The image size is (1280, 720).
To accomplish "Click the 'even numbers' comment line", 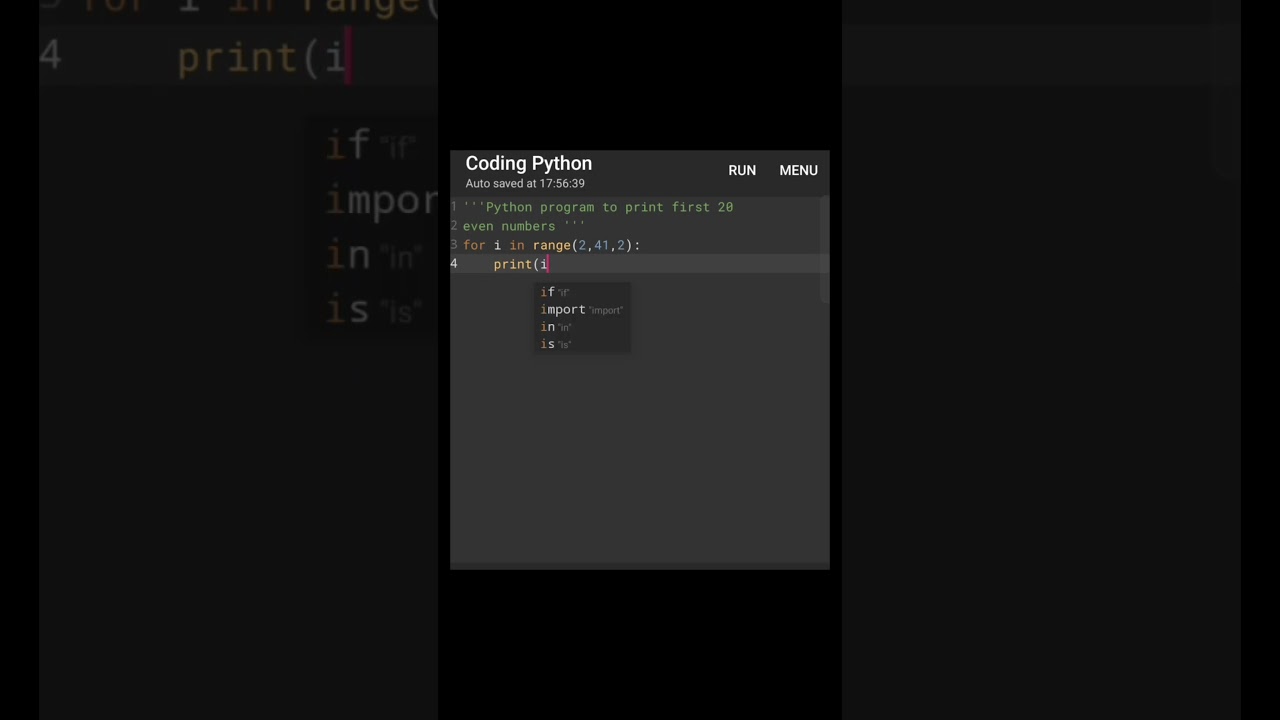I will tap(524, 226).
